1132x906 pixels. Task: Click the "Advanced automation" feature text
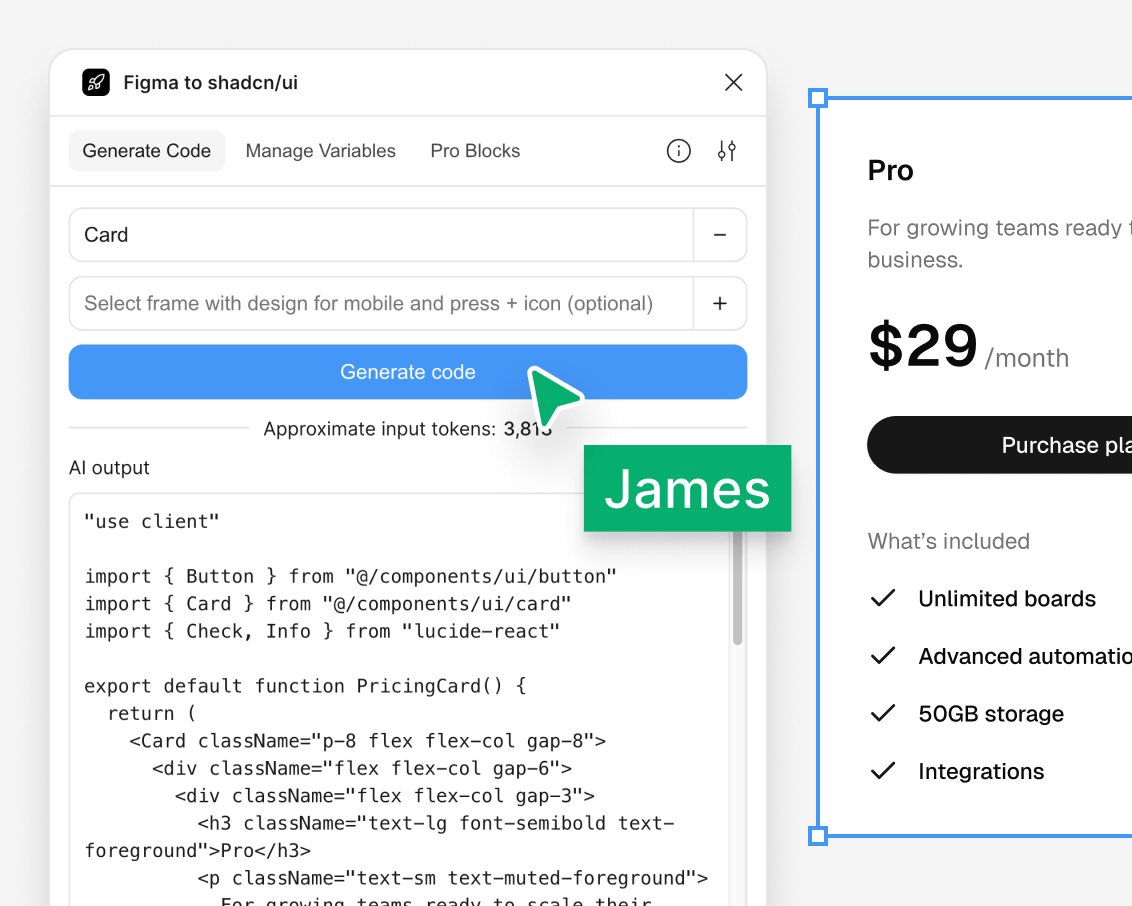click(x=1025, y=656)
